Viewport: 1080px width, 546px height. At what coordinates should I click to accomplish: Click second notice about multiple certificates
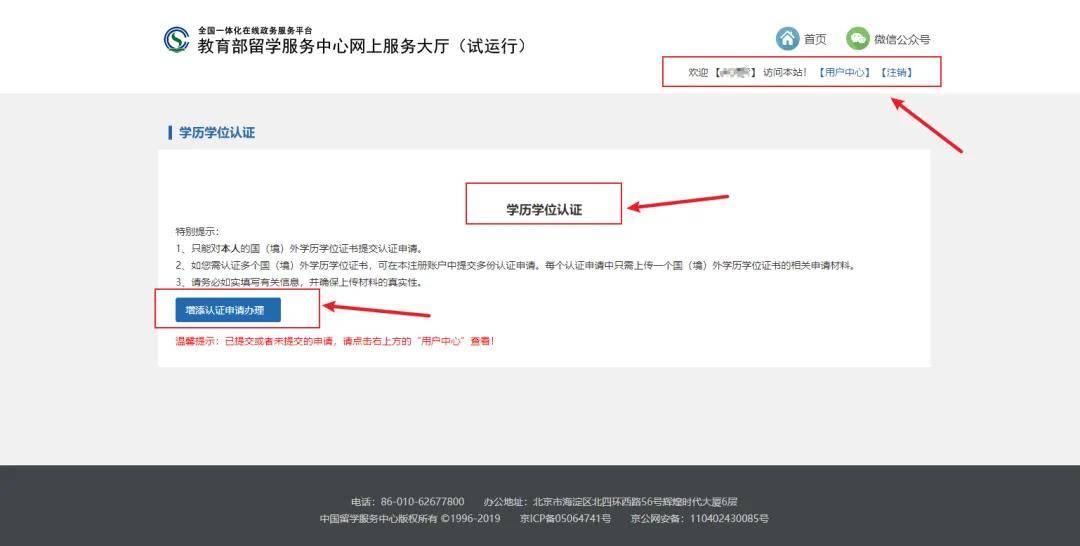tap(516, 265)
